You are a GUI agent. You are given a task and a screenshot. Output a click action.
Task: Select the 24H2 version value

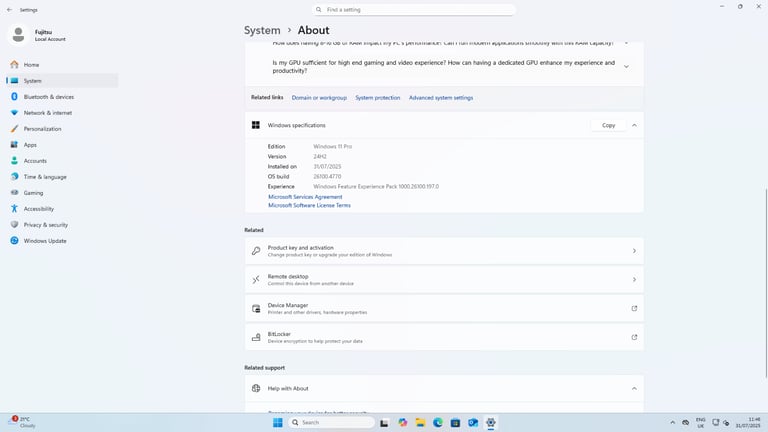320,157
